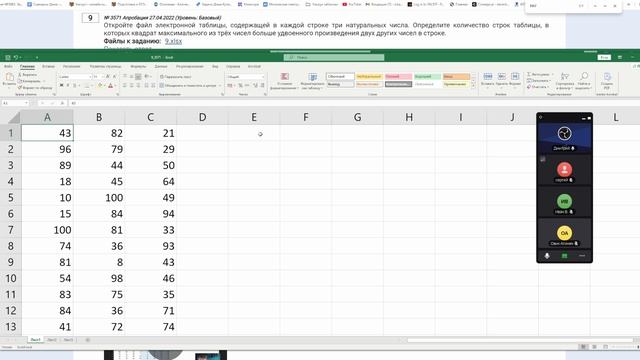
Task: Click the Format Painter command
Action: click(x=35, y=88)
